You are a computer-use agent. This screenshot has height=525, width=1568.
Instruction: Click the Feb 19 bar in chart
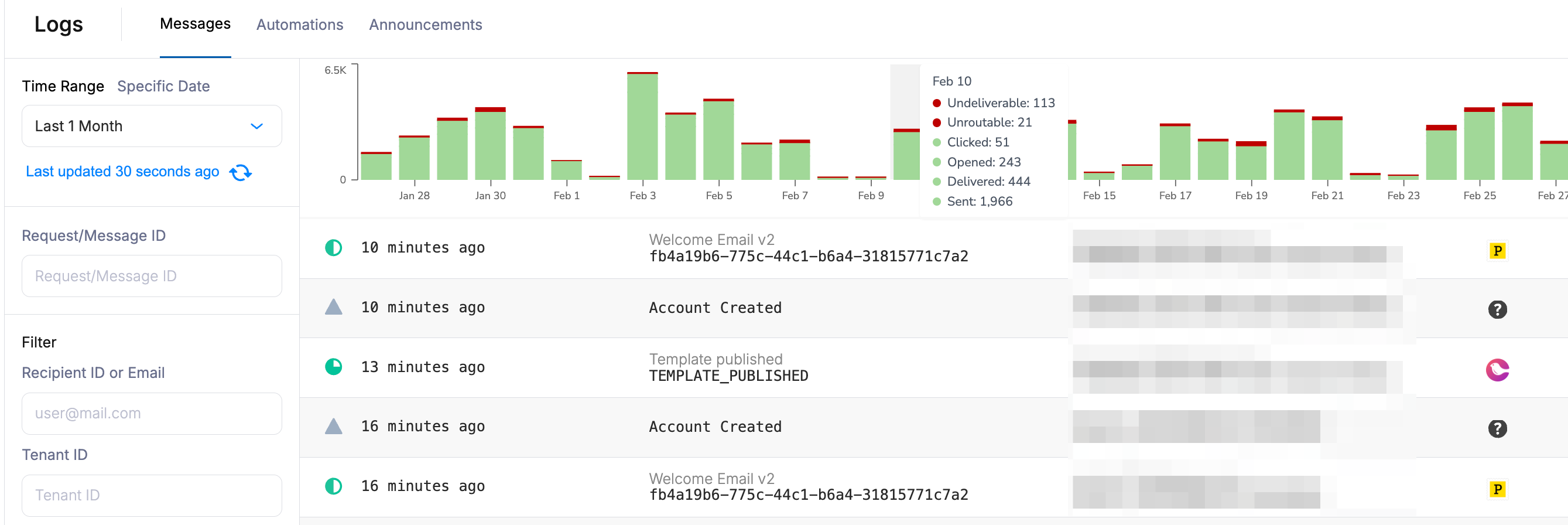click(x=1251, y=161)
